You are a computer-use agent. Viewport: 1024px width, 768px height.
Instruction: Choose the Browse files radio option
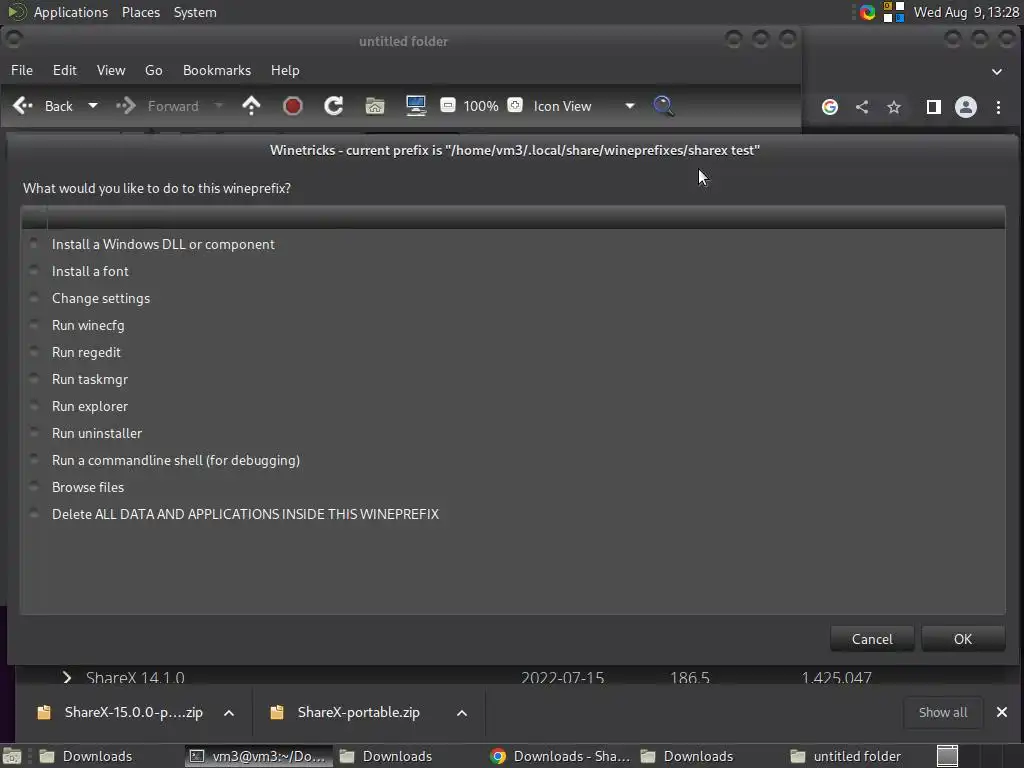click(x=34, y=487)
